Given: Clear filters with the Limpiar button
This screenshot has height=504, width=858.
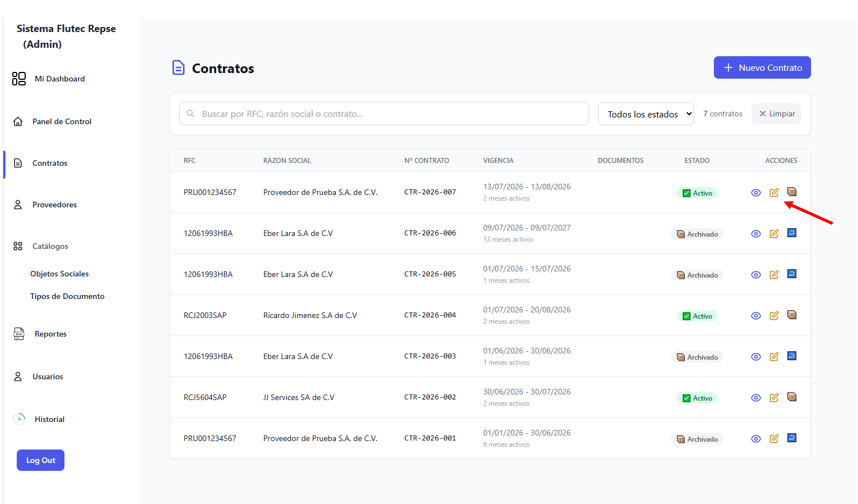Looking at the screenshot, I should click(776, 114).
